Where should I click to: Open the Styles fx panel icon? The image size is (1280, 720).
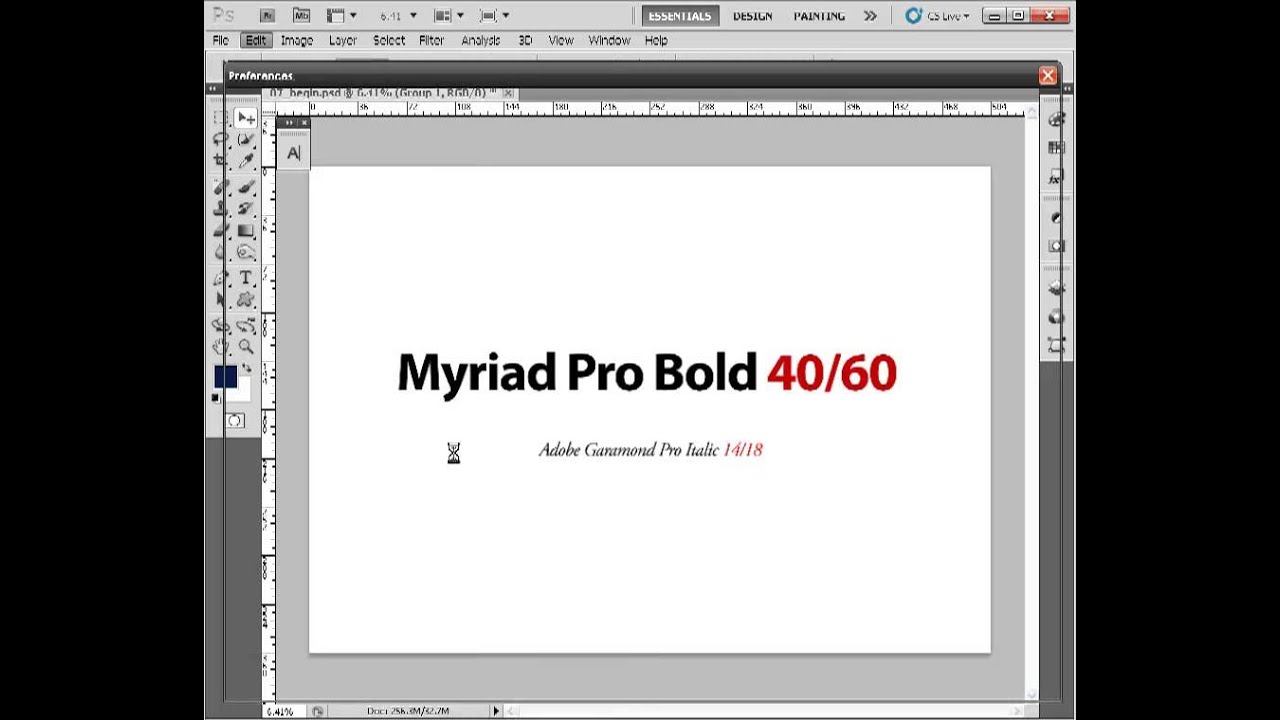[x=1055, y=178]
